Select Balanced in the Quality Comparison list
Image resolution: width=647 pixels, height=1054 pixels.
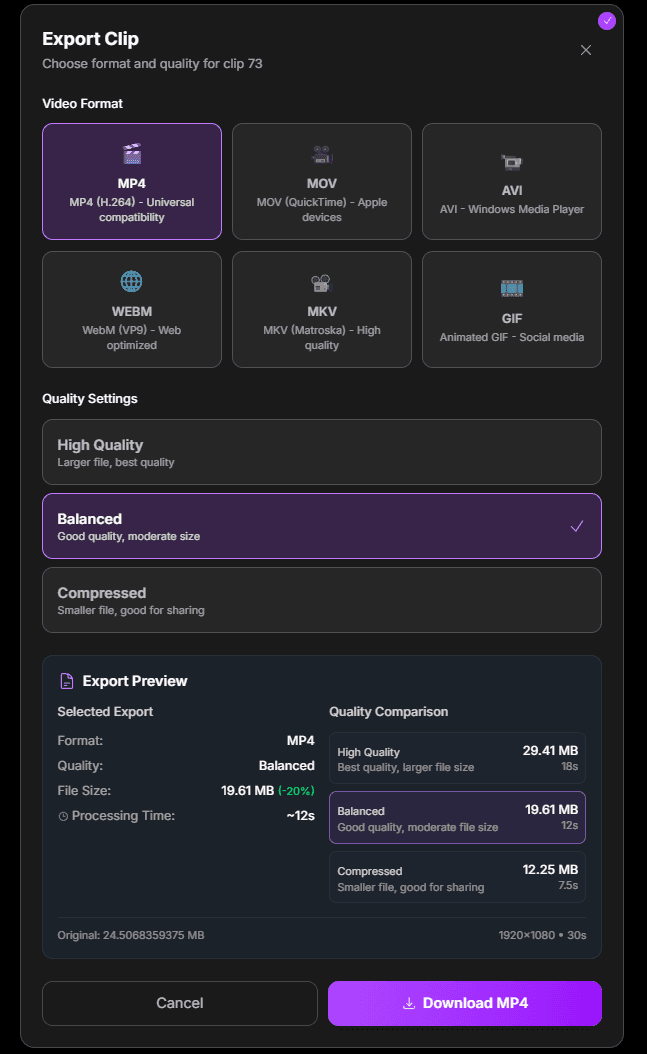[x=457, y=817]
